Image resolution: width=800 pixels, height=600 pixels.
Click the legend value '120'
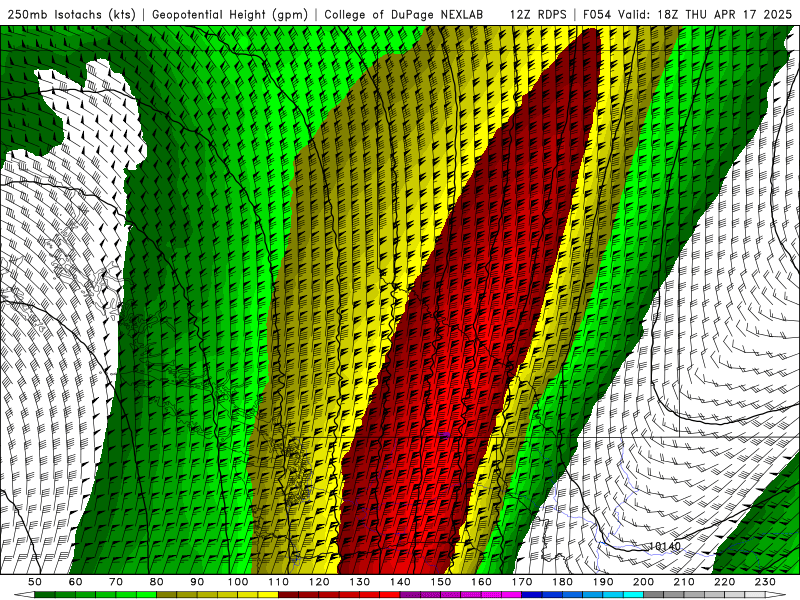point(319,582)
